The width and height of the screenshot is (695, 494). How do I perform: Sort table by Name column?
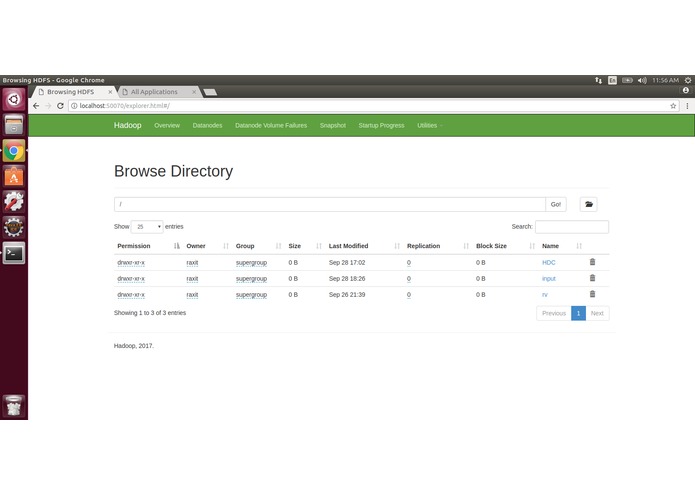click(562, 246)
